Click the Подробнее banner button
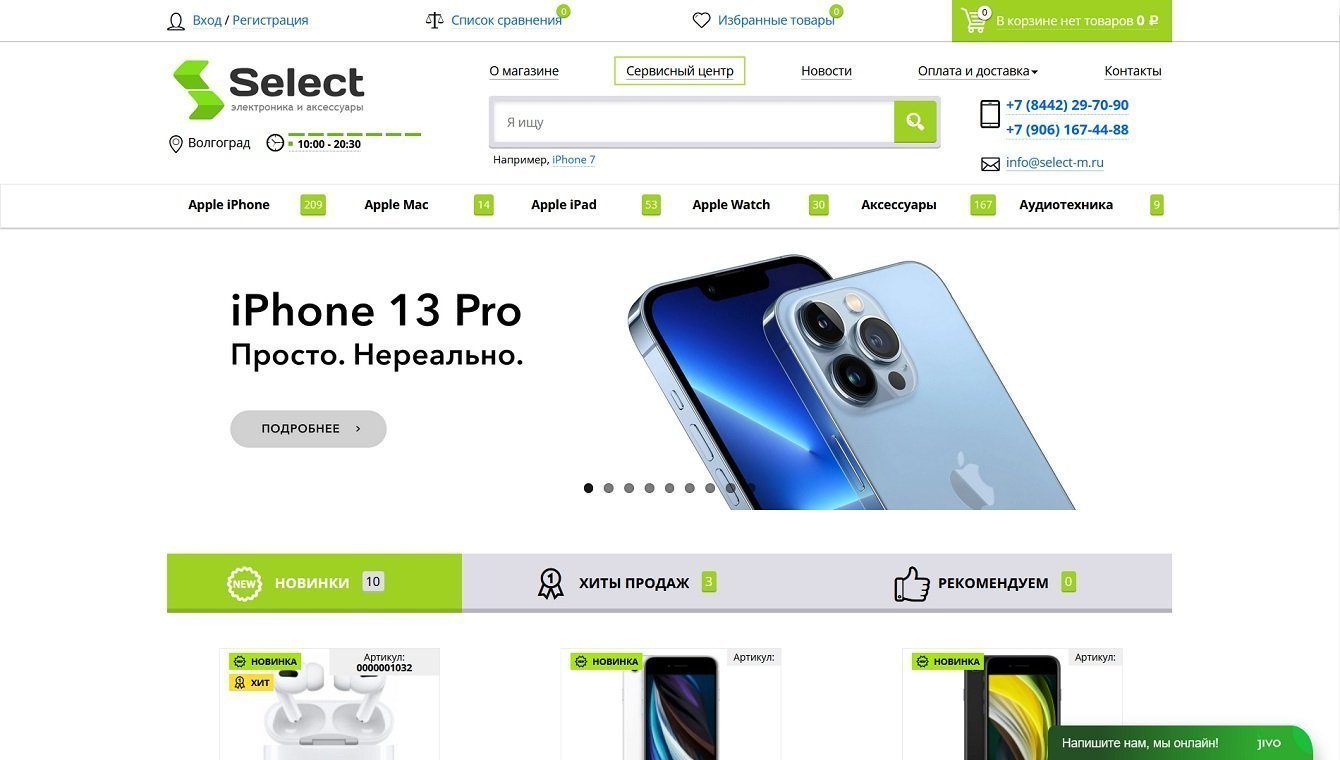Screen dimensions: 1340x760 tap(308, 429)
